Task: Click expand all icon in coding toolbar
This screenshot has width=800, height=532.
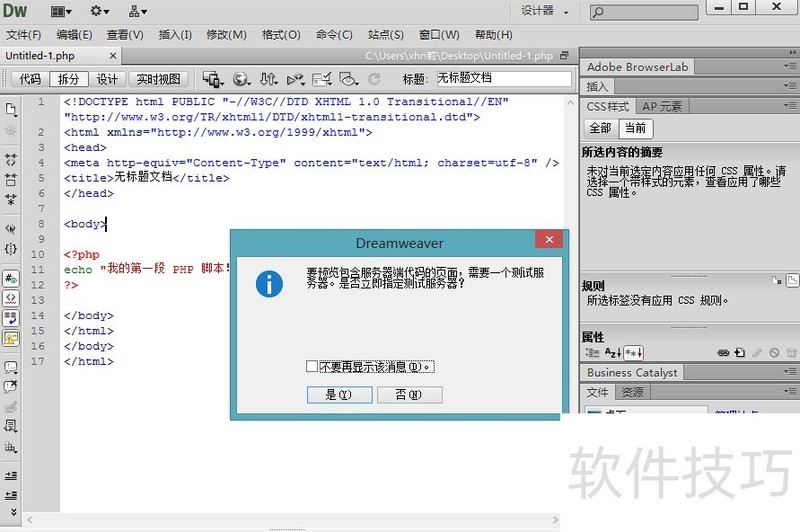Action: [x=11, y=199]
